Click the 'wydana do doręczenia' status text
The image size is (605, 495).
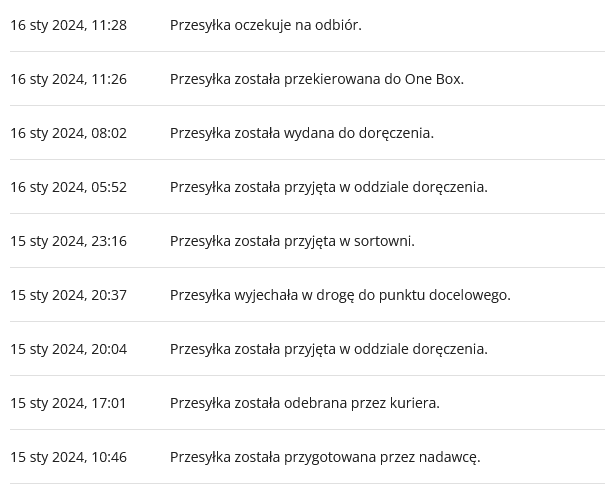click(301, 133)
